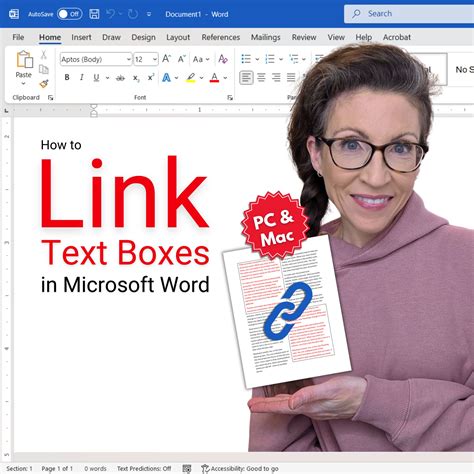The height and width of the screenshot is (474, 474).
Task: Click the 0 words count
Action: click(95, 468)
